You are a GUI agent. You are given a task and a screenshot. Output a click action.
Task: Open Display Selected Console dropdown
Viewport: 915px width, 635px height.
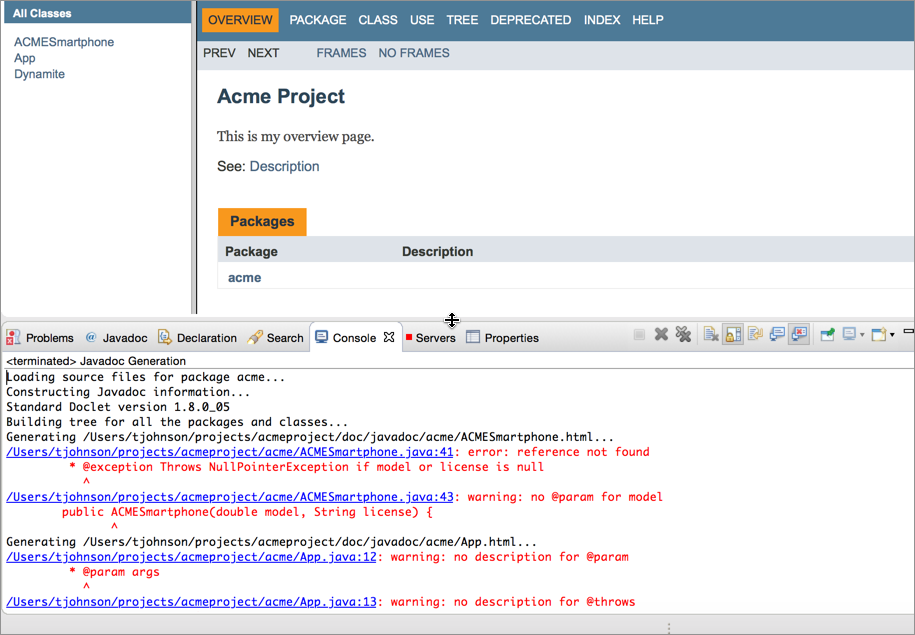coord(862,335)
